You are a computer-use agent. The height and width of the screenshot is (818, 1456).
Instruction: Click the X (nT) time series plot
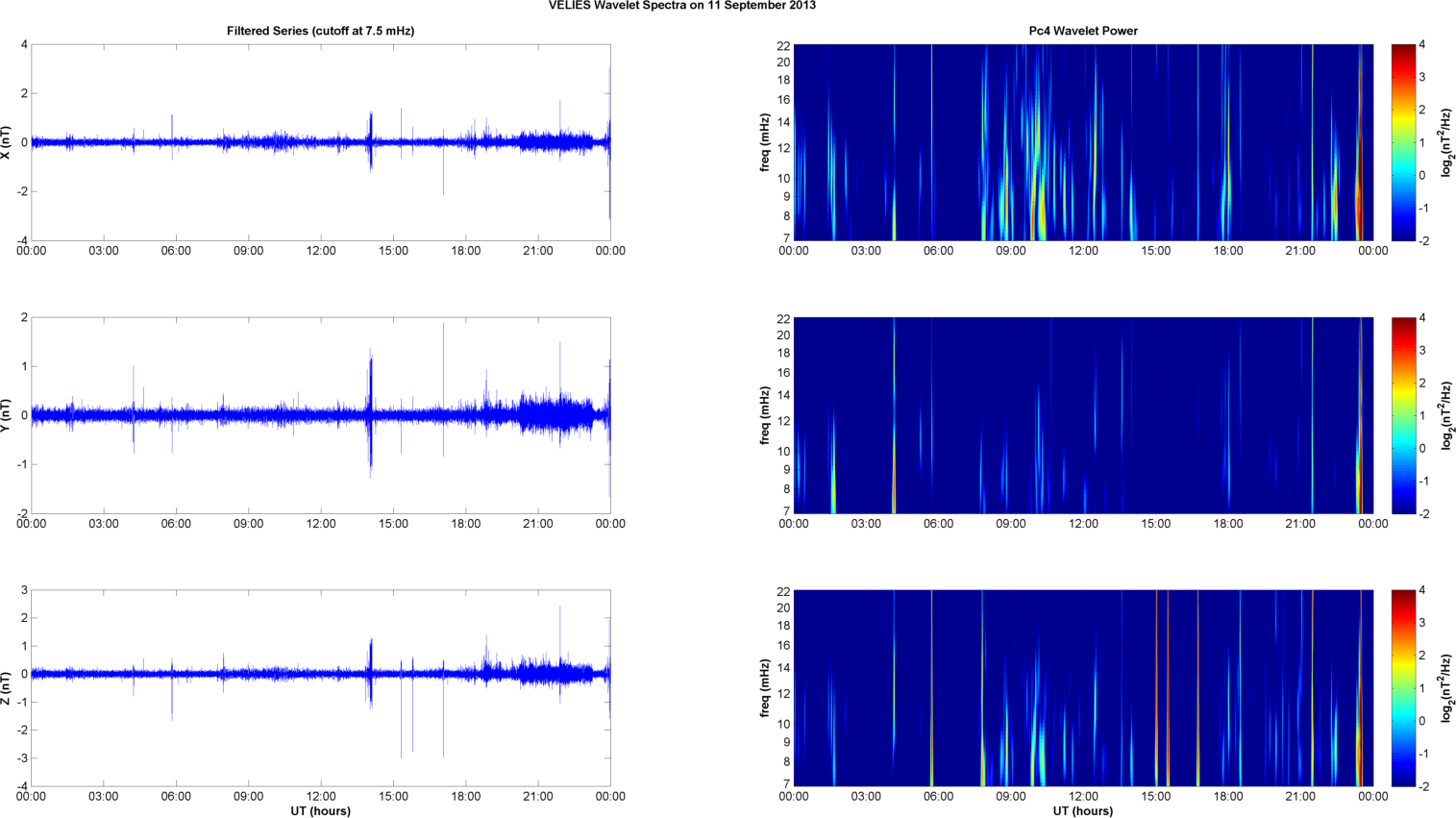pyautogui.click(x=320, y=142)
